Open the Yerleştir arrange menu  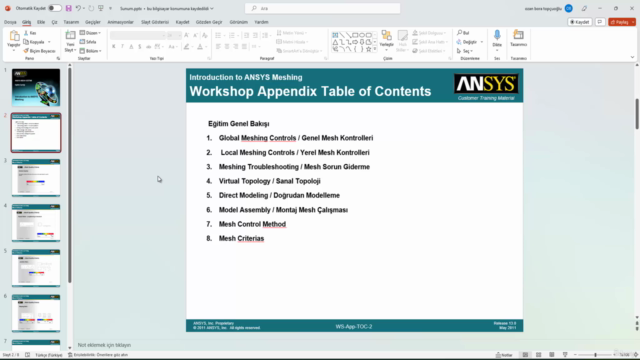[387, 41]
